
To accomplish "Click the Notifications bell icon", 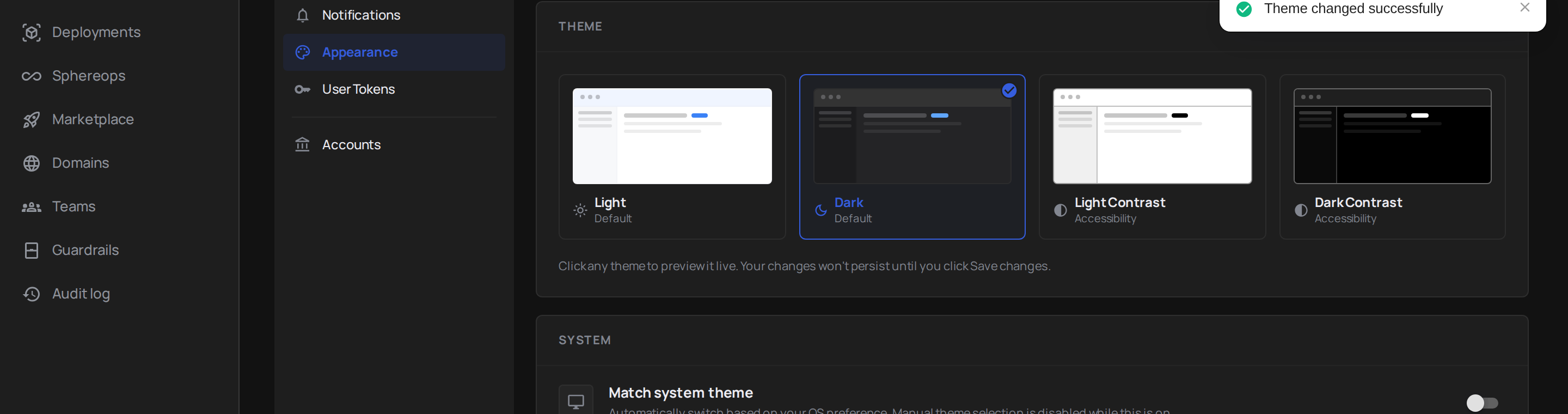I will (303, 15).
